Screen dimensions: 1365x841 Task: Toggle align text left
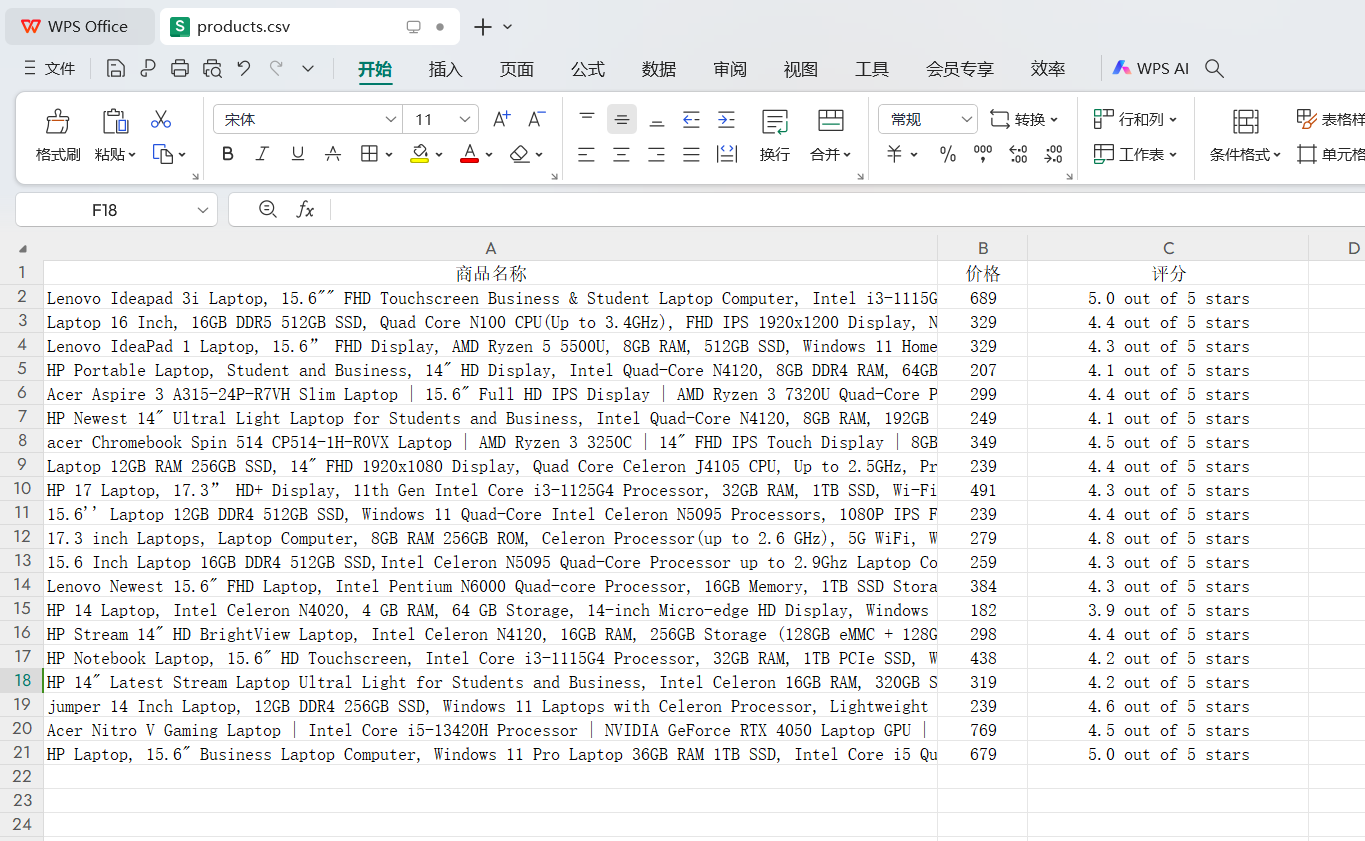tap(586, 154)
